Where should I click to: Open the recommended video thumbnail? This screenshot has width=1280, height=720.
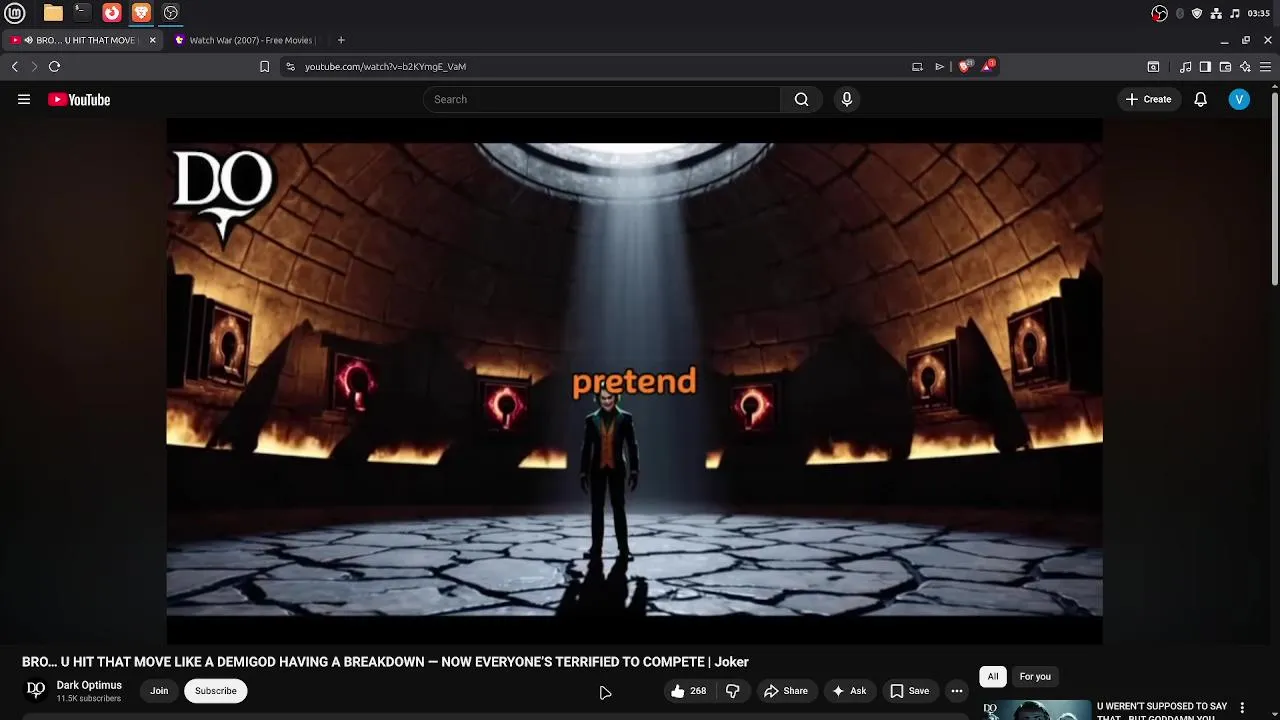1035,710
